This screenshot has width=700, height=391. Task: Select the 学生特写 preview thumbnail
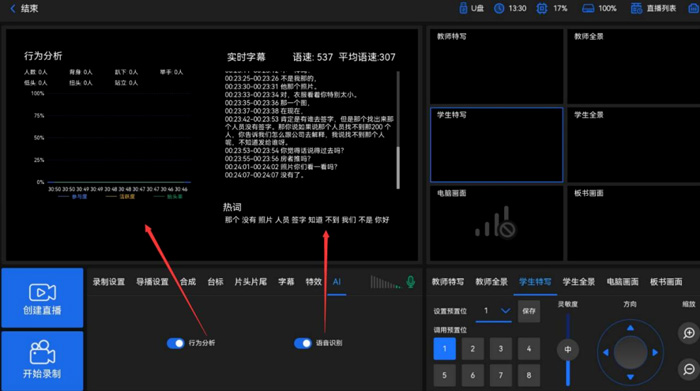[496, 145]
